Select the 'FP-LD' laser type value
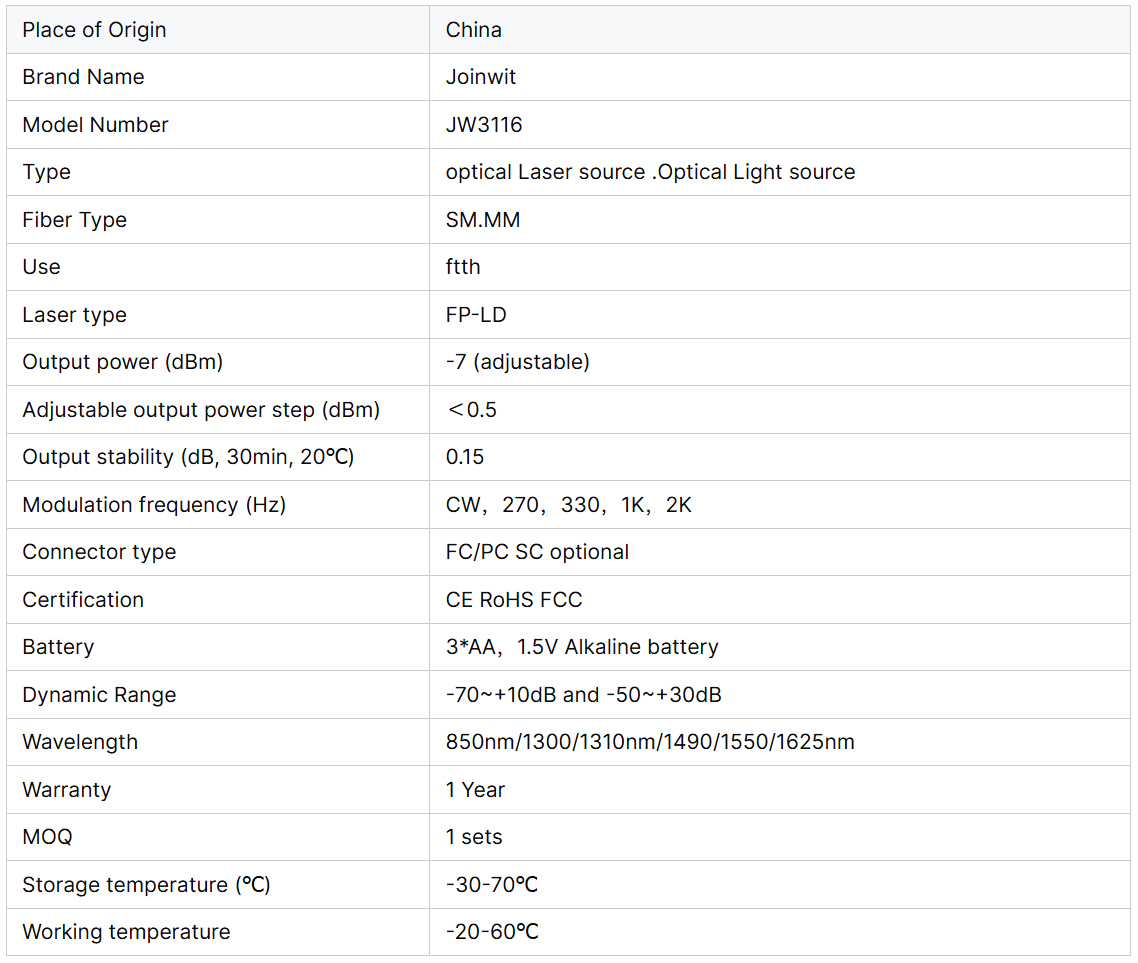This screenshot has height=963, width=1138. [476, 315]
